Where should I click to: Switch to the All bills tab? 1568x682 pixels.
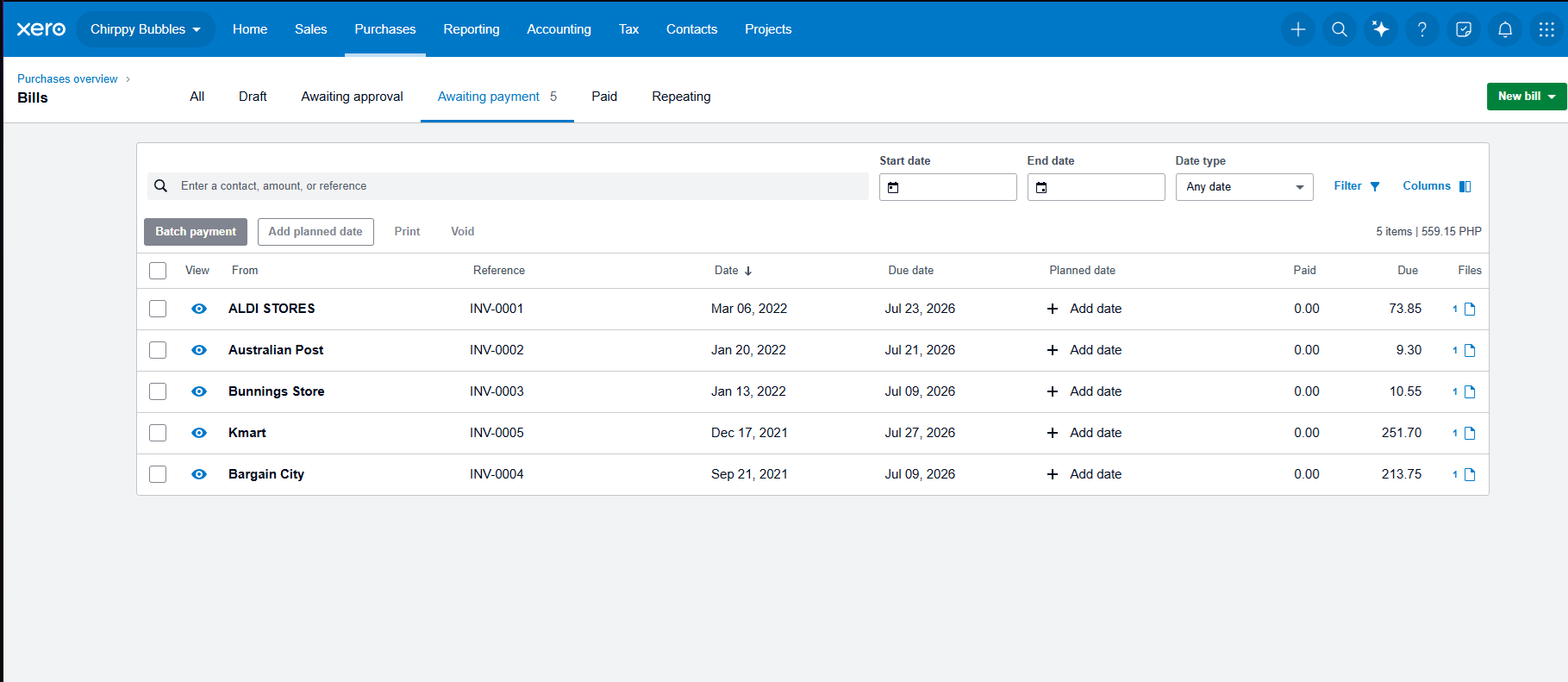[197, 97]
